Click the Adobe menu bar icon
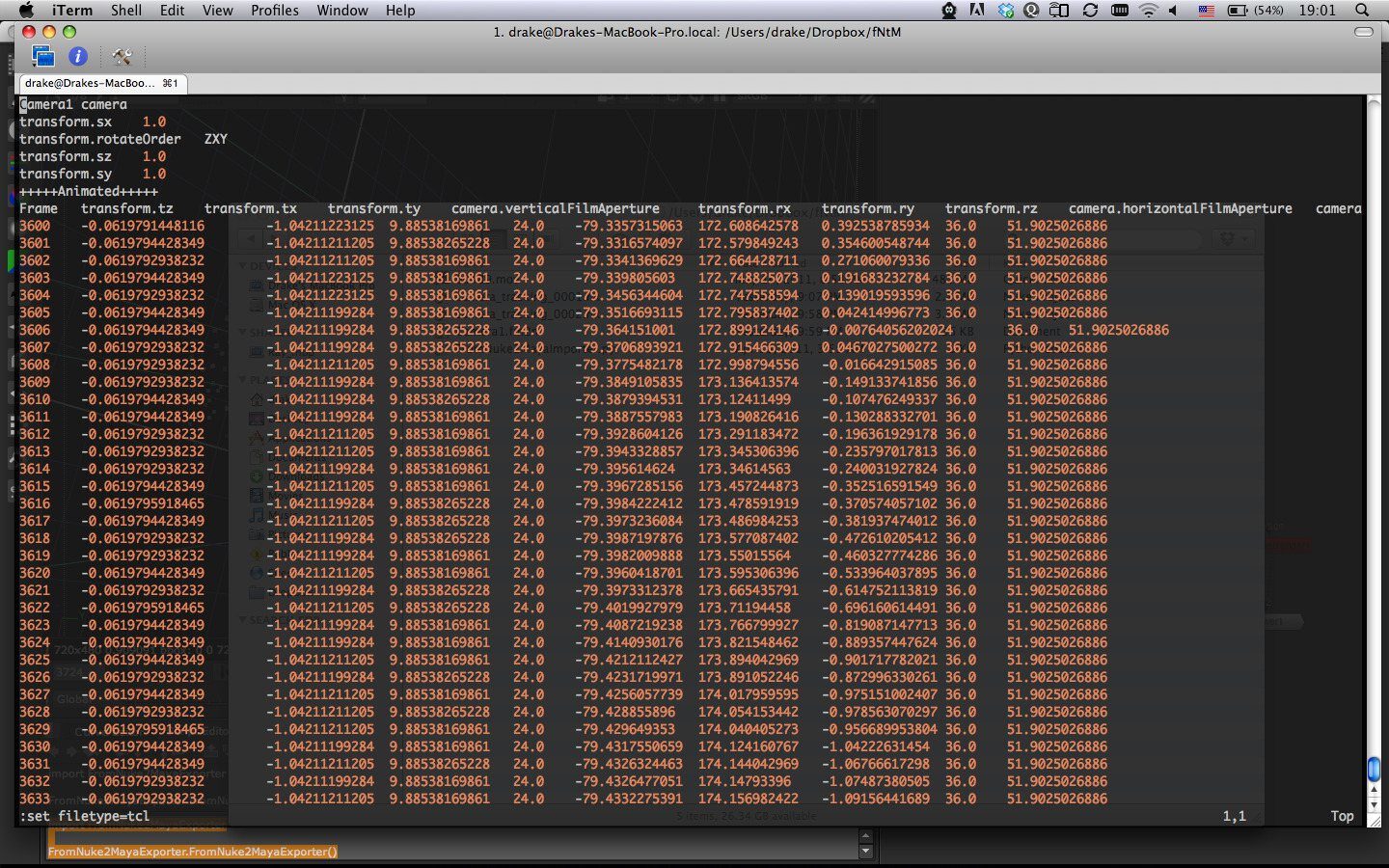 [977, 10]
